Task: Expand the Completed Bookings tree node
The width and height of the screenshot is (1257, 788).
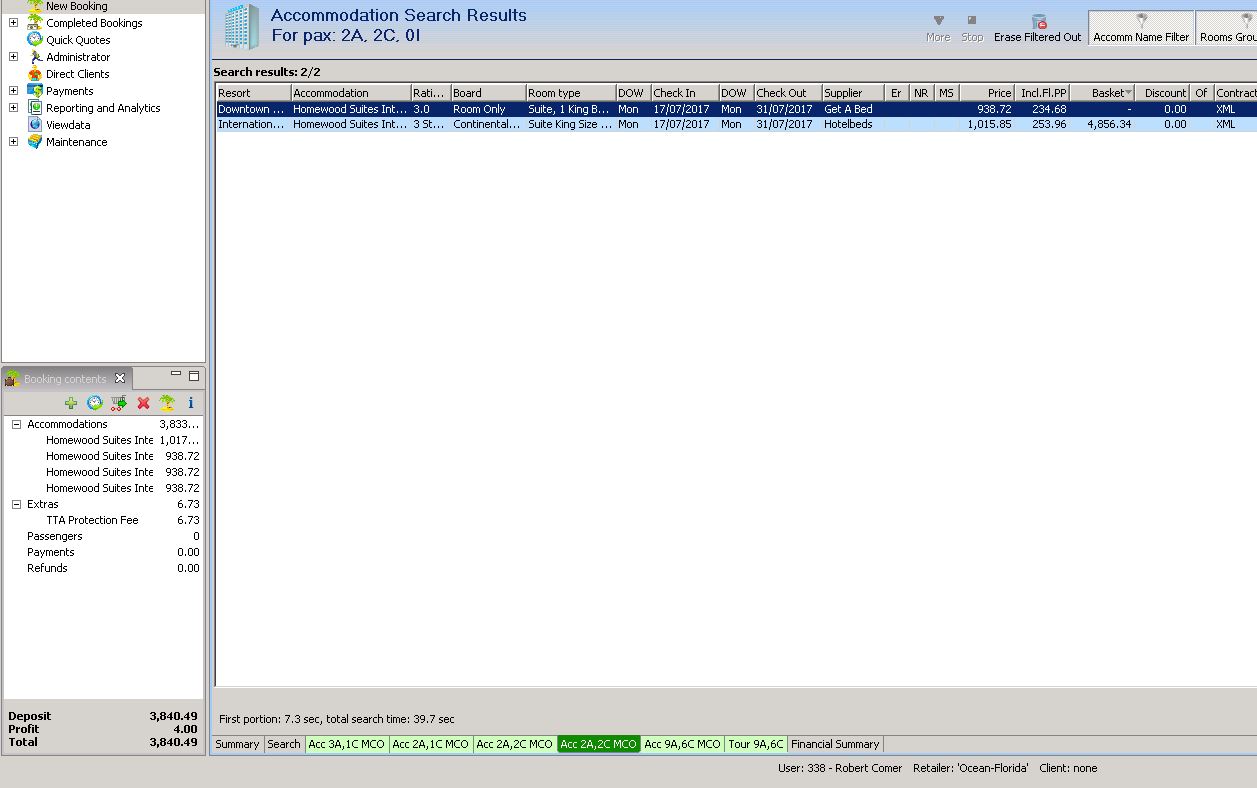Action: click(13, 22)
